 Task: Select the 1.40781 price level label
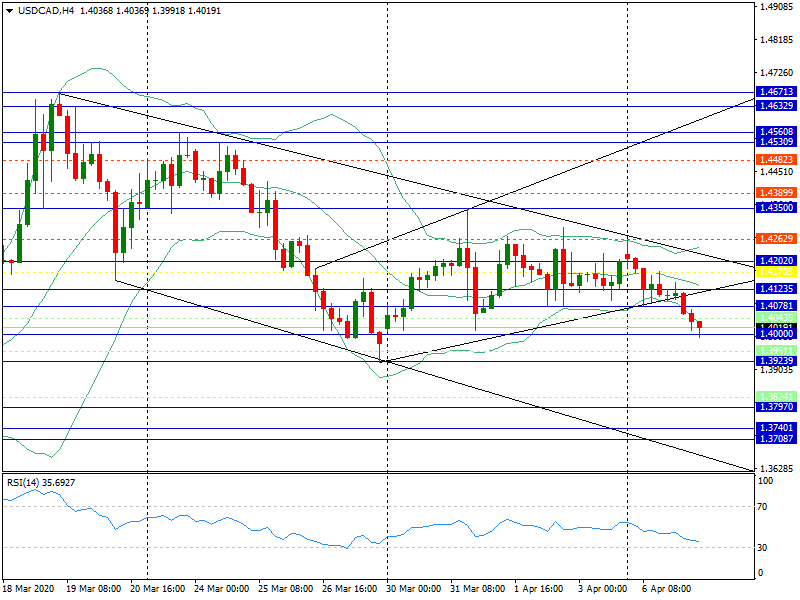coord(776,306)
